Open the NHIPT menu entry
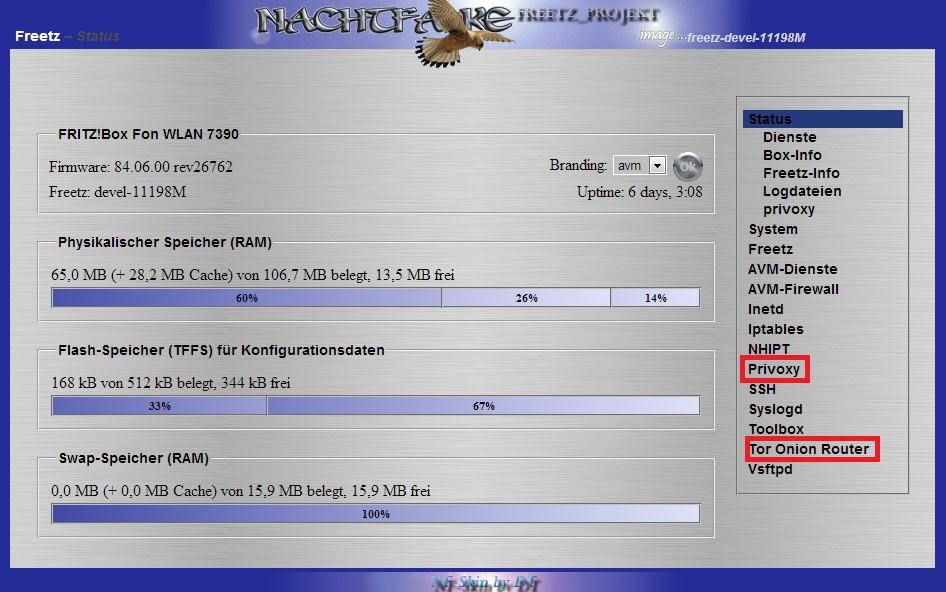 [x=769, y=349]
